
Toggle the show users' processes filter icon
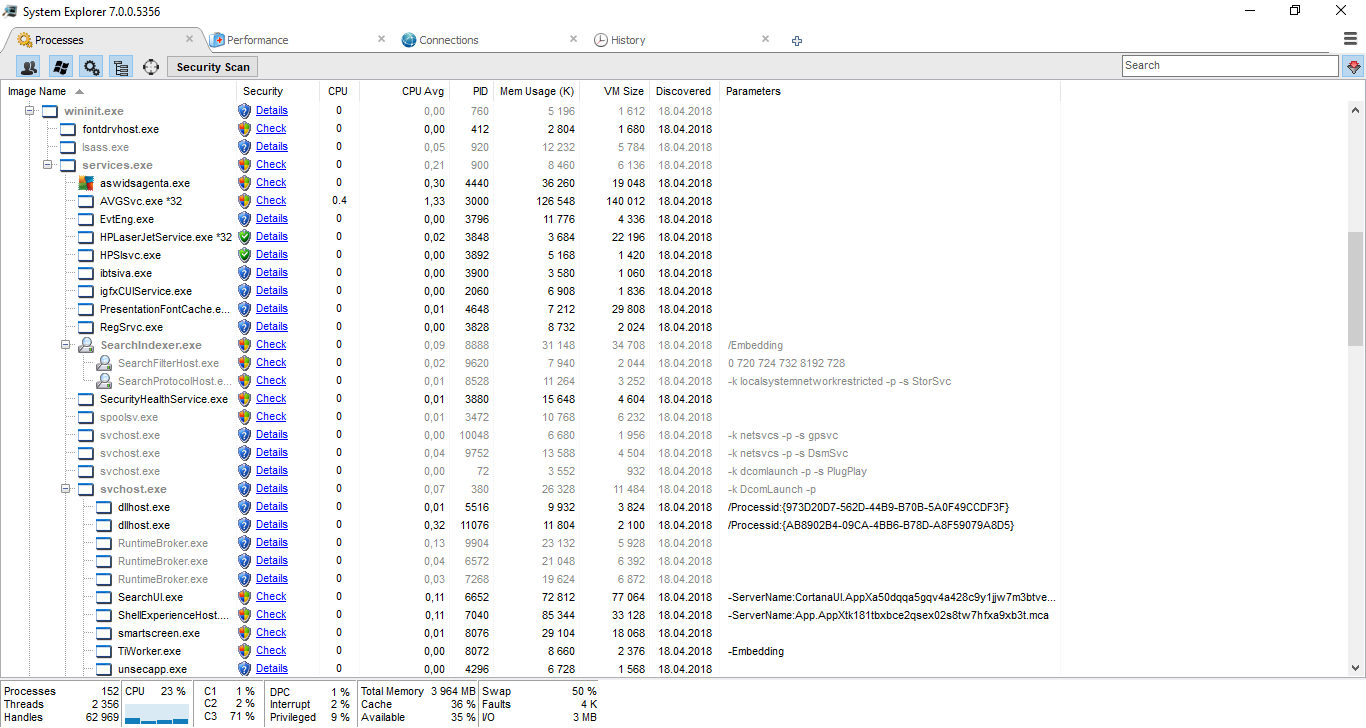[x=29, y=67]
